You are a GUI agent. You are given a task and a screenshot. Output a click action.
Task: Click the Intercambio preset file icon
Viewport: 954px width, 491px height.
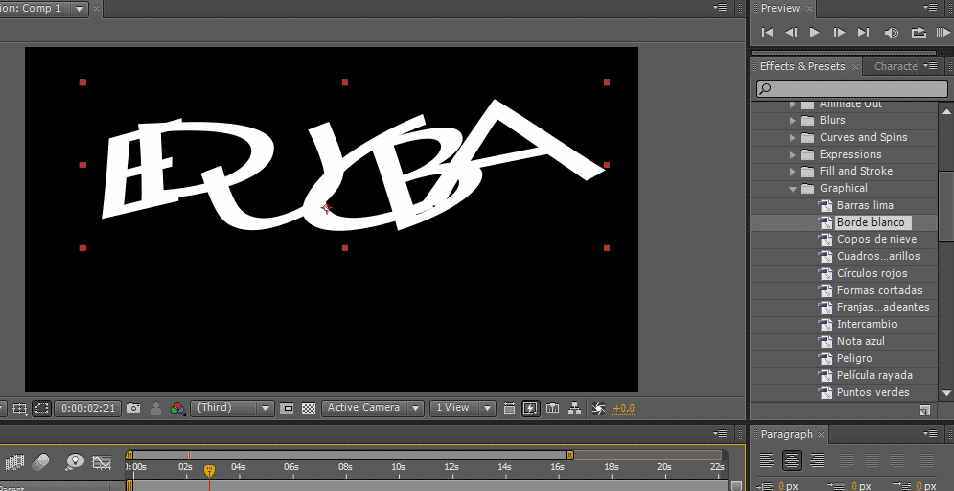point(825,324)
